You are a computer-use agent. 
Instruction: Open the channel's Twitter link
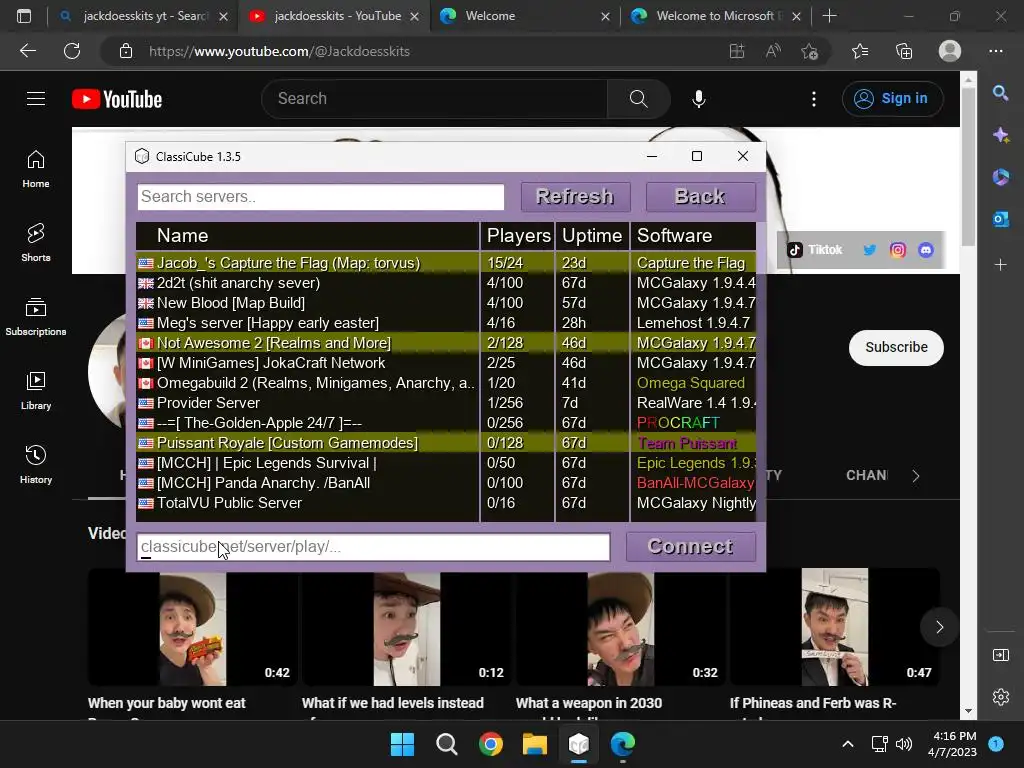pos(869,250)
